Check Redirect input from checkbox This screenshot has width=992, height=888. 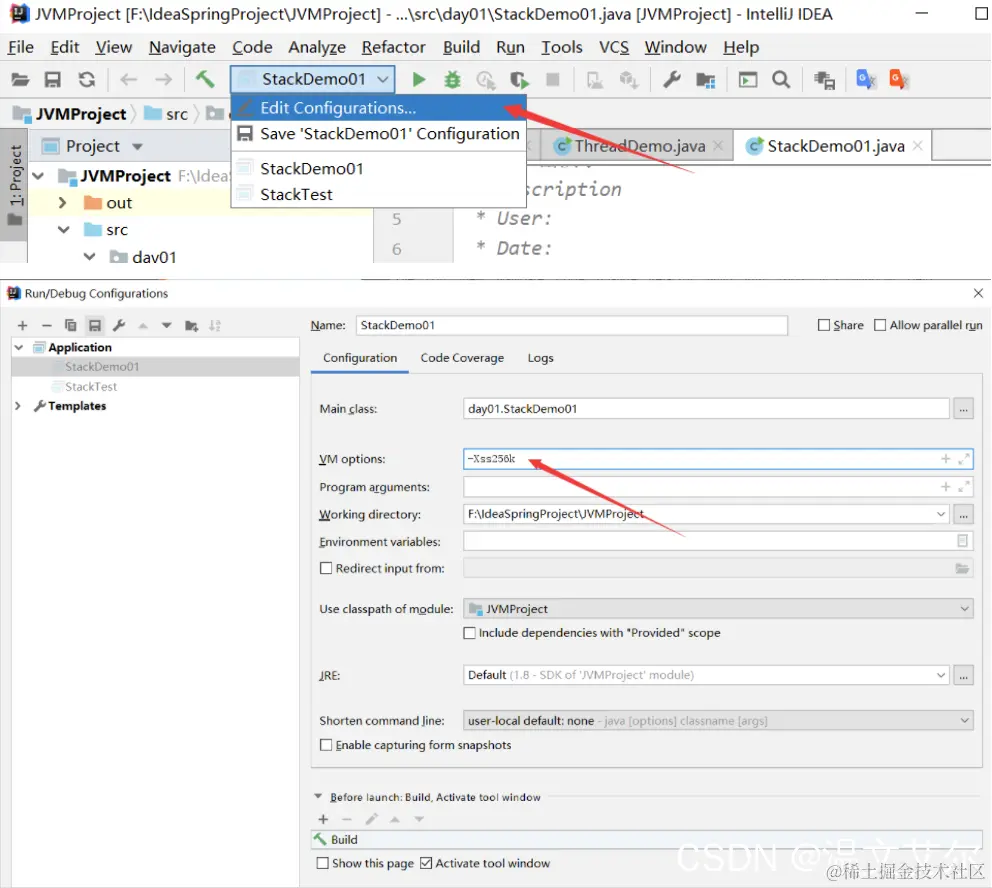point(326,569)
